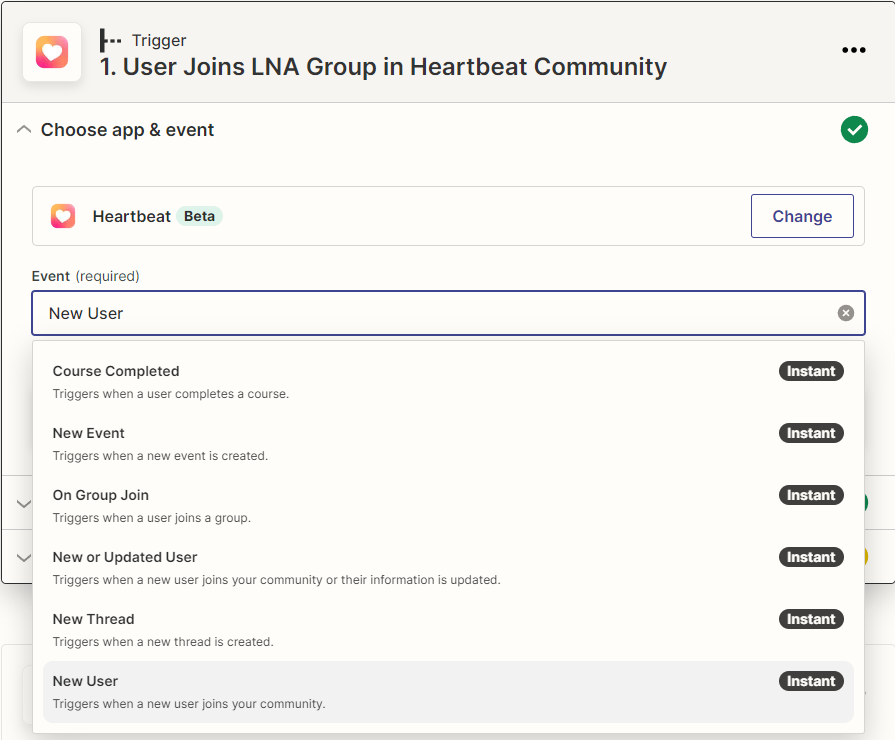Click the Beta badge next to Heartbeat

pyautogui.click(x=199, y=216)
